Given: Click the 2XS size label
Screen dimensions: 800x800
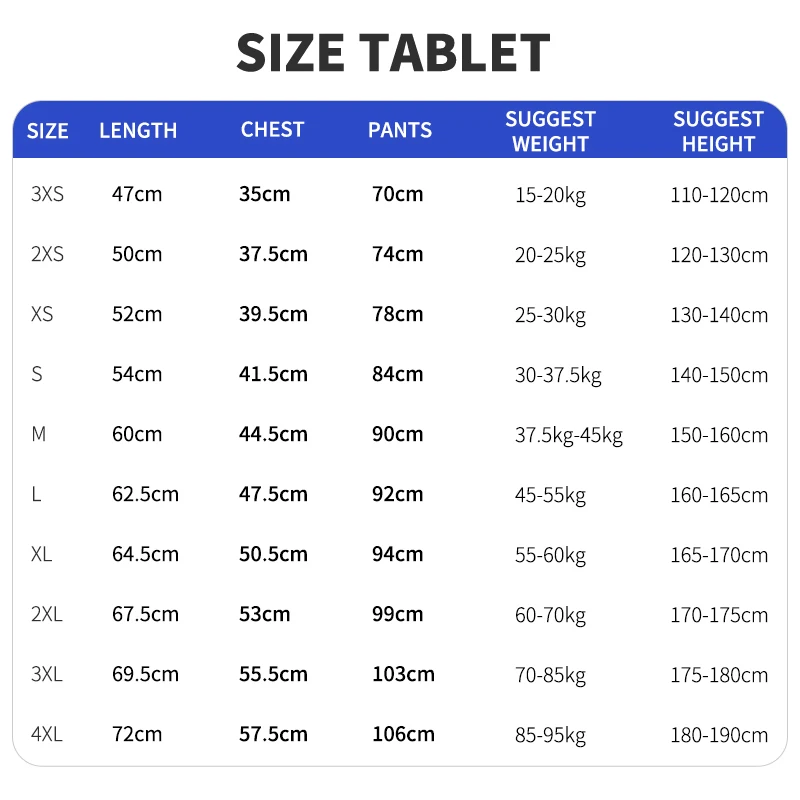Looking at the screenshot, I should (x=47, y=254).
